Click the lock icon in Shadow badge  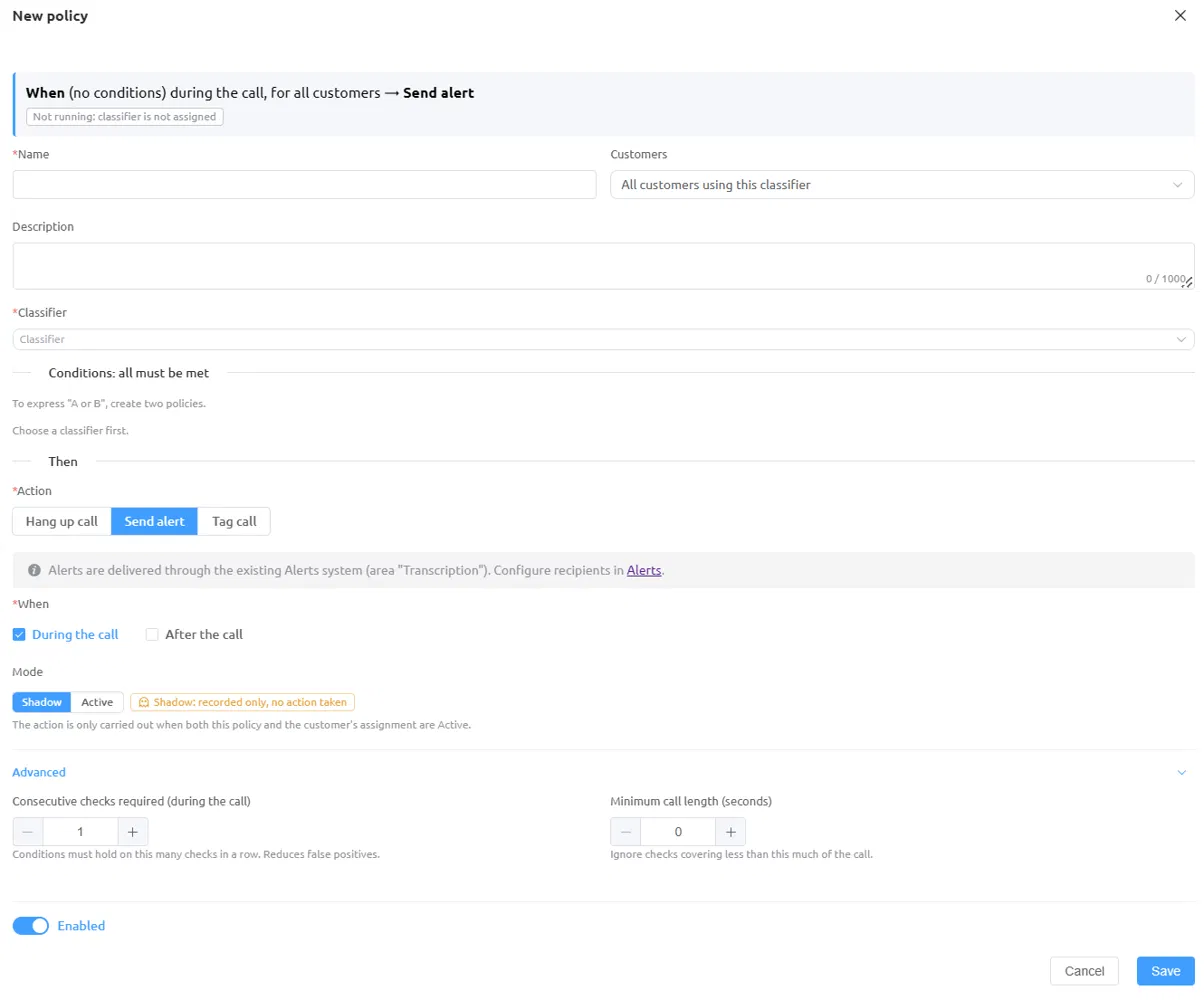(144, 702)
